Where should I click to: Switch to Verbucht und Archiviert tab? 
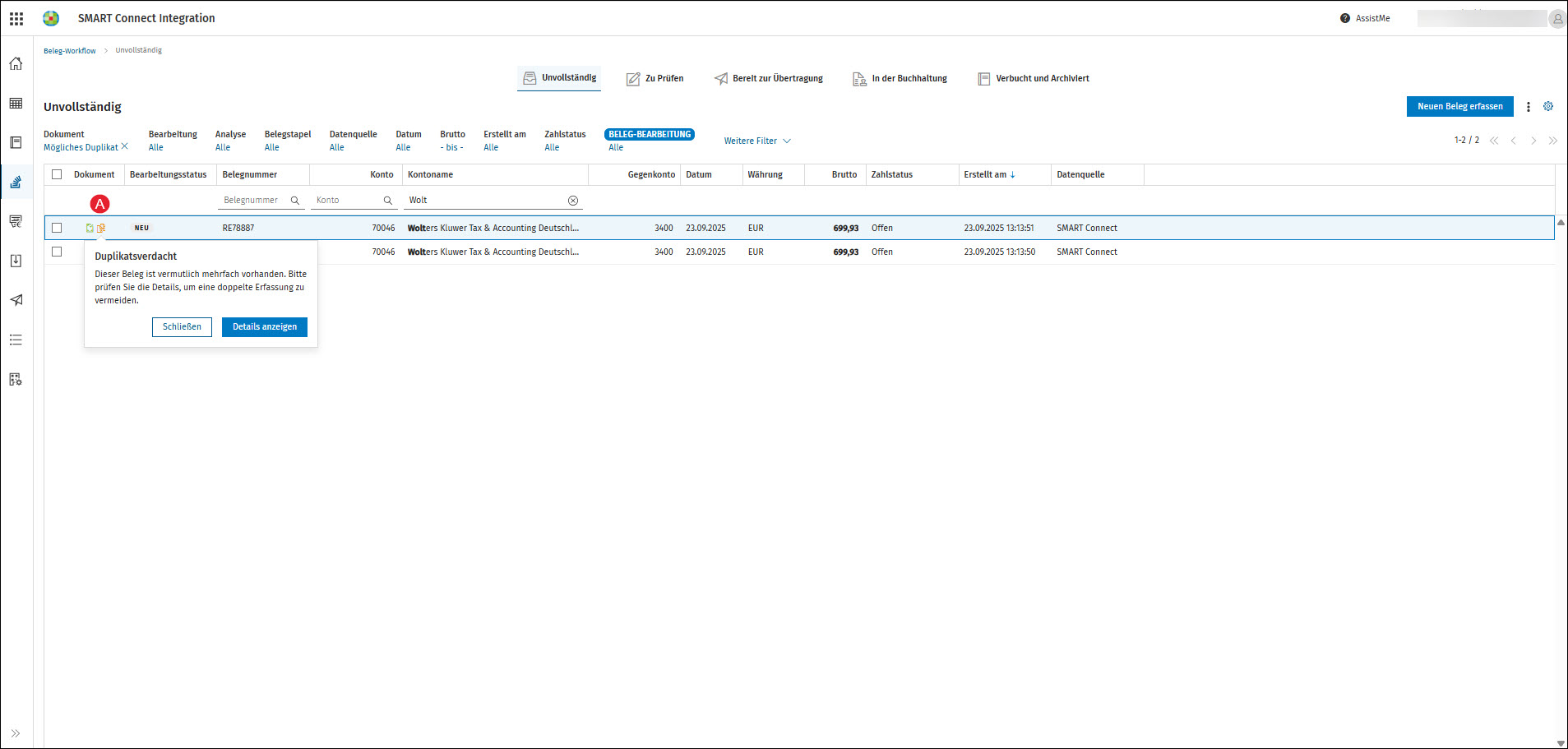click(x=1034, y=79)
